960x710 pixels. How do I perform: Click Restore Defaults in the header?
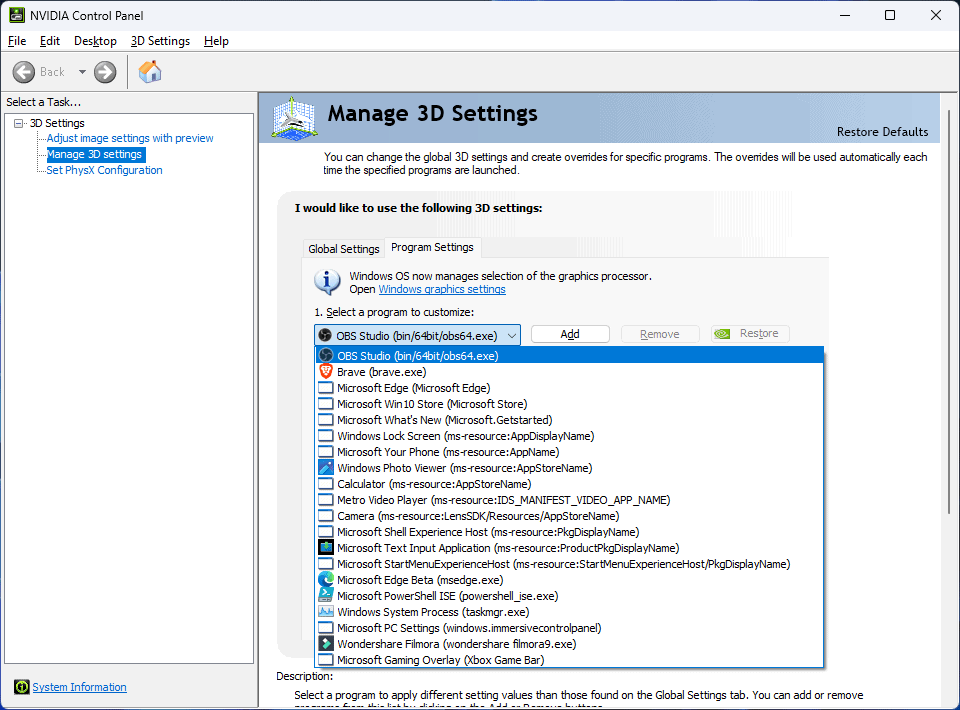(882, 132)
